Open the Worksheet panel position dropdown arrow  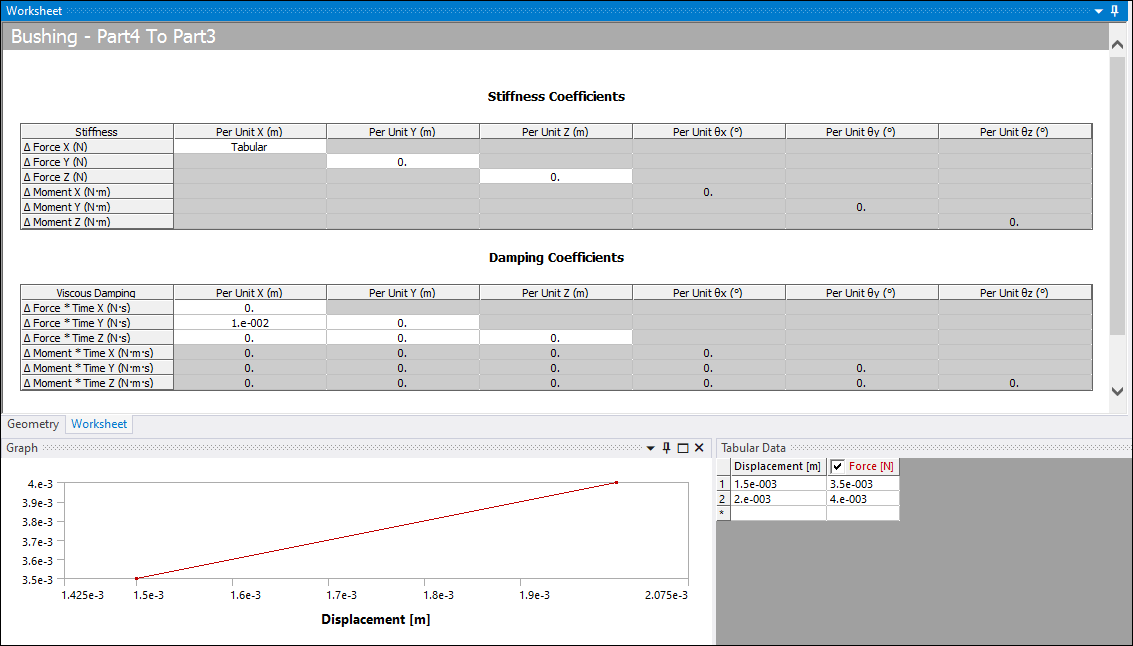pos(1099,10)
